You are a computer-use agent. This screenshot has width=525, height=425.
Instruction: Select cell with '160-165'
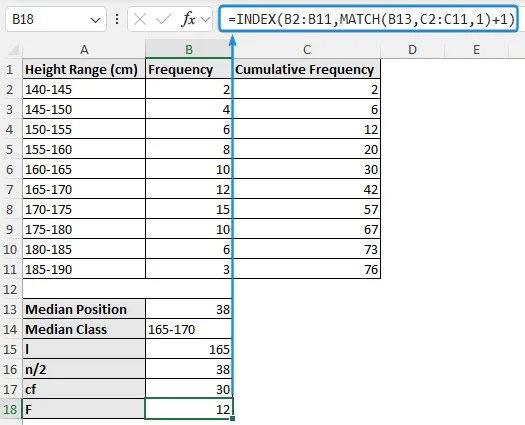(x=84, y=169)
